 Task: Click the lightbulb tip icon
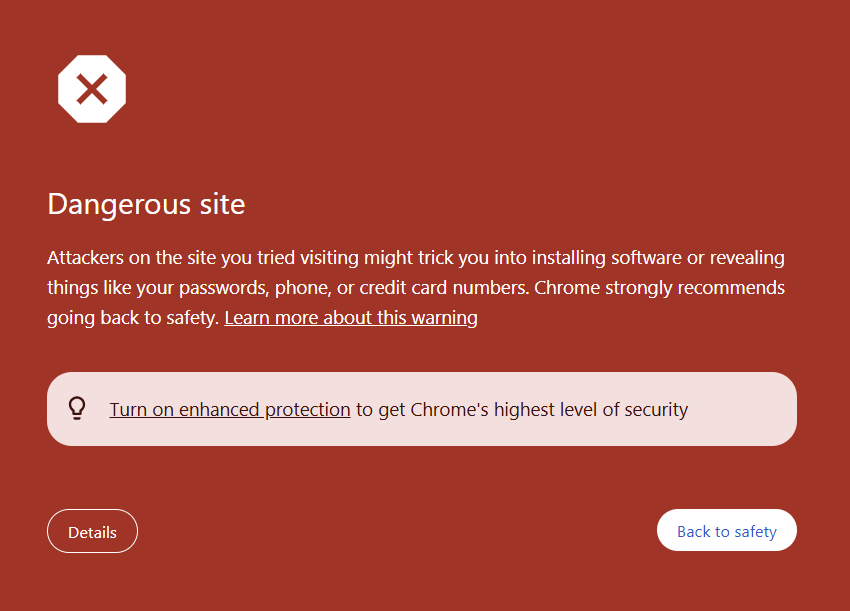(x=77, y=409)
